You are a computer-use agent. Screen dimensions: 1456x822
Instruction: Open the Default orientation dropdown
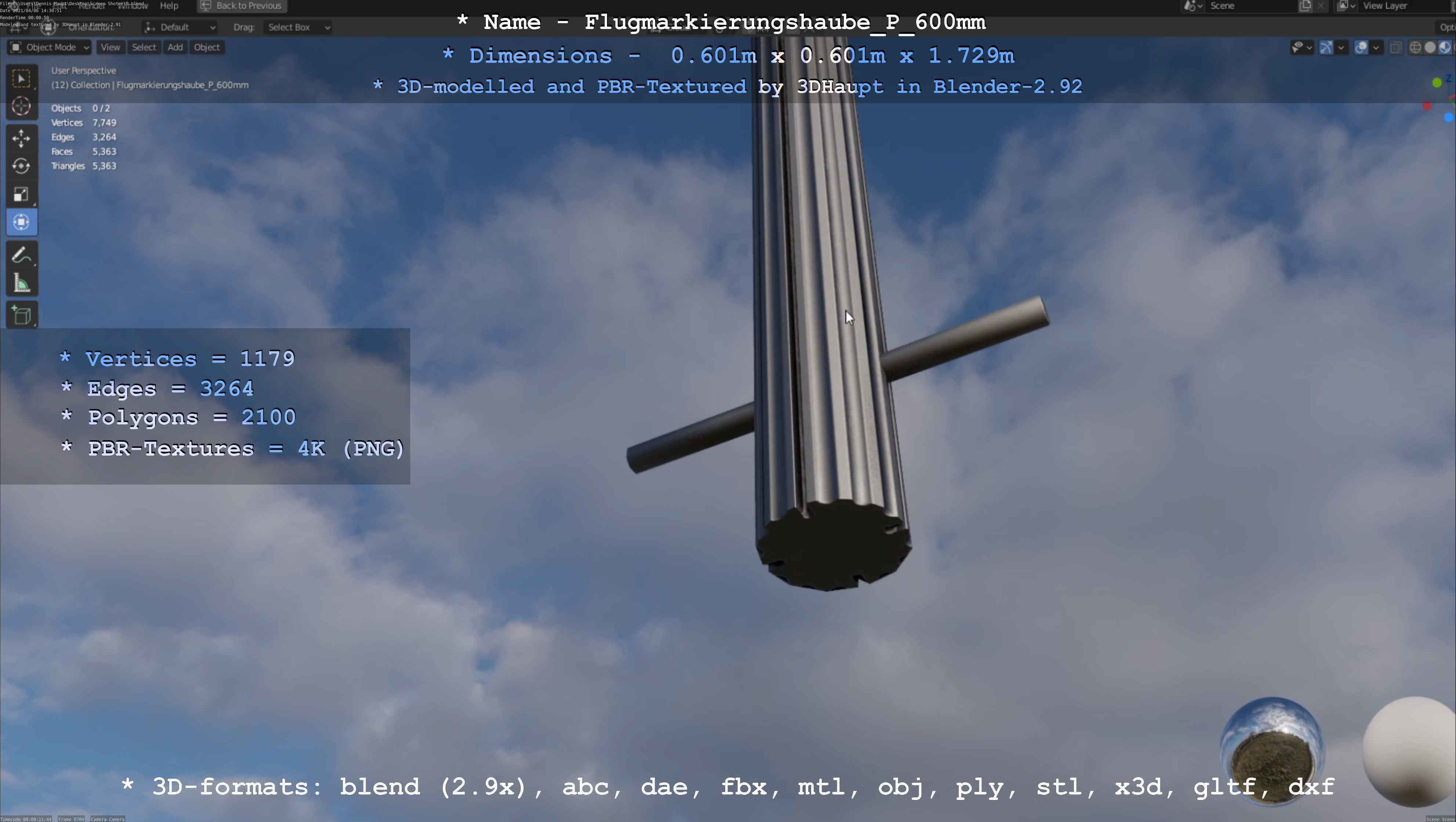point(180,27)
